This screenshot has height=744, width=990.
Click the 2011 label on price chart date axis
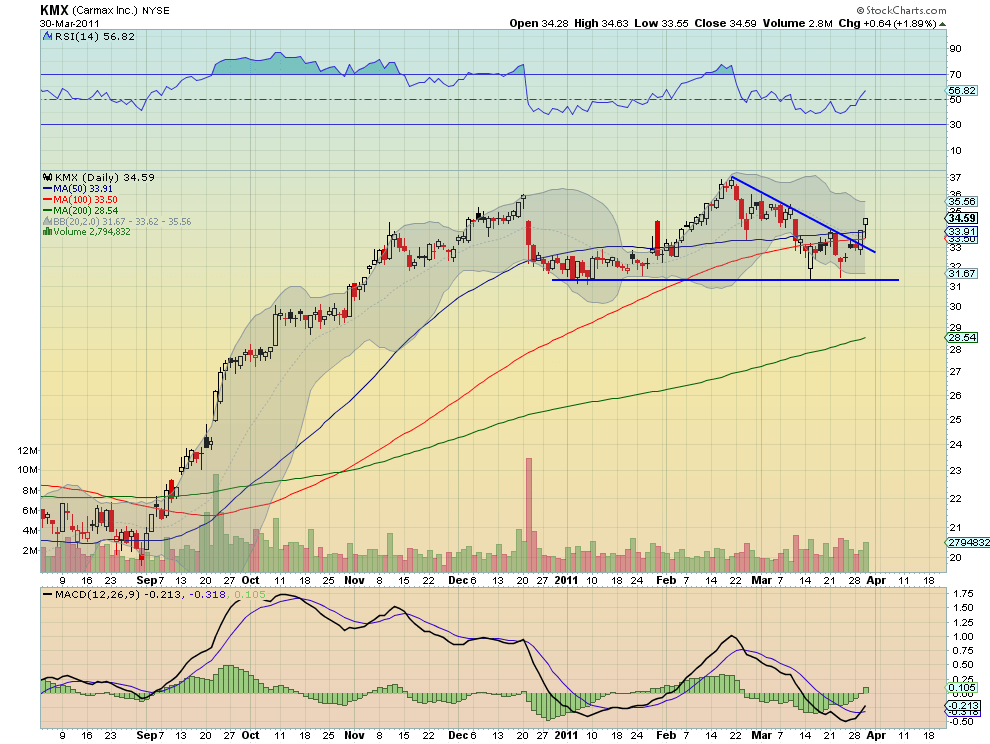566,580
